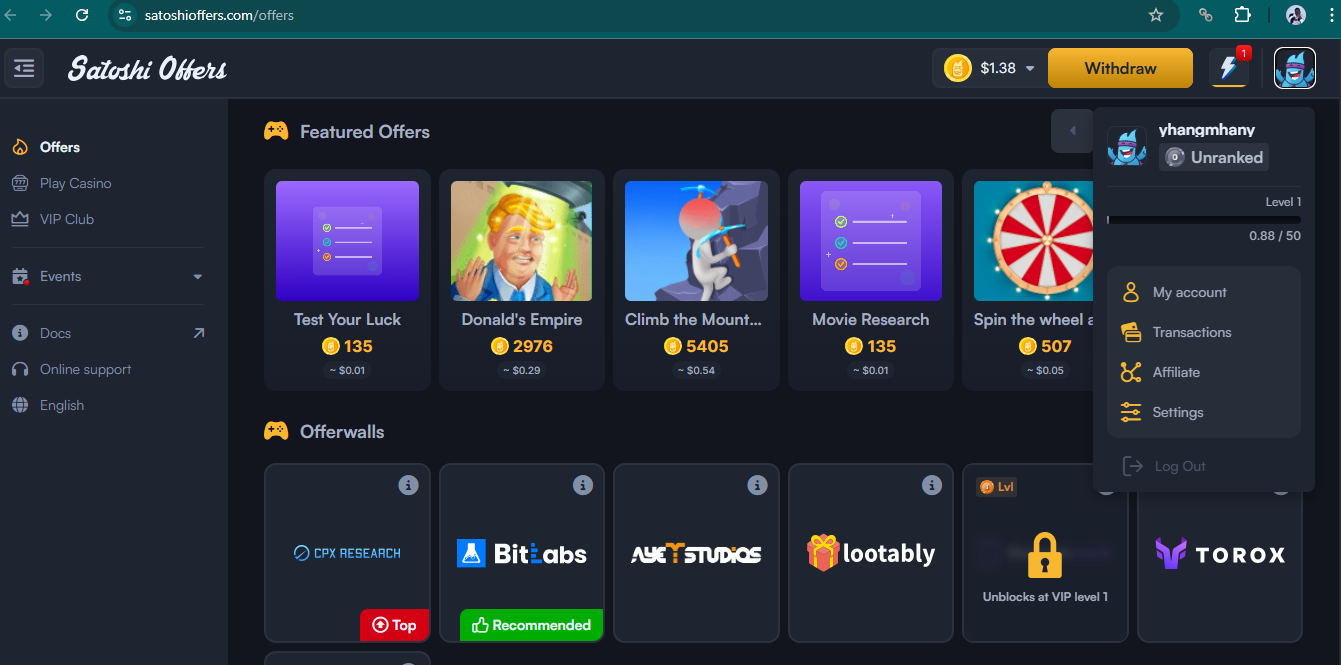Click the red Top badge

coord(395,625)
